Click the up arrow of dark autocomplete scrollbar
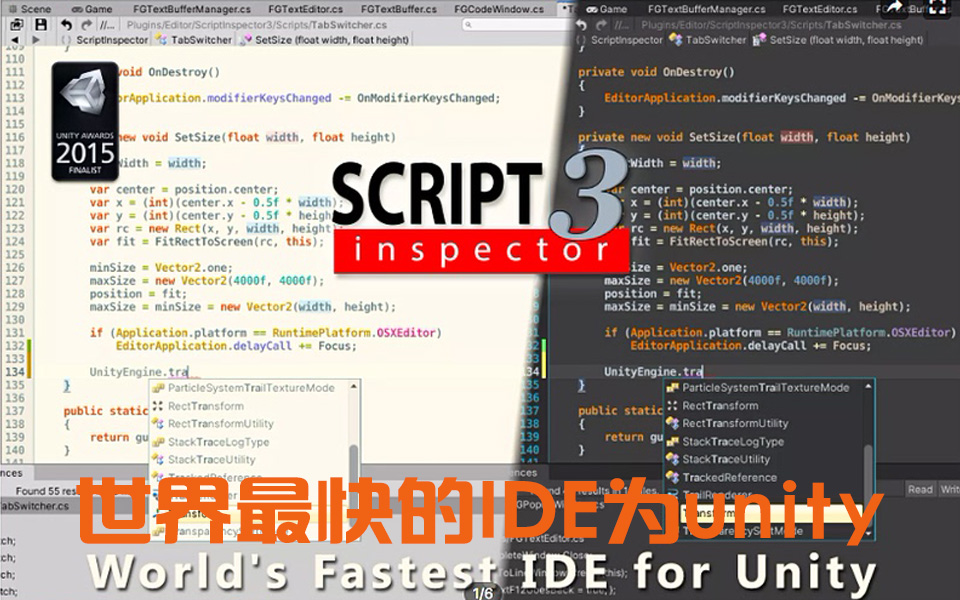Image resolution: width=960 pixels, height=600 pixels. point(868,387)
